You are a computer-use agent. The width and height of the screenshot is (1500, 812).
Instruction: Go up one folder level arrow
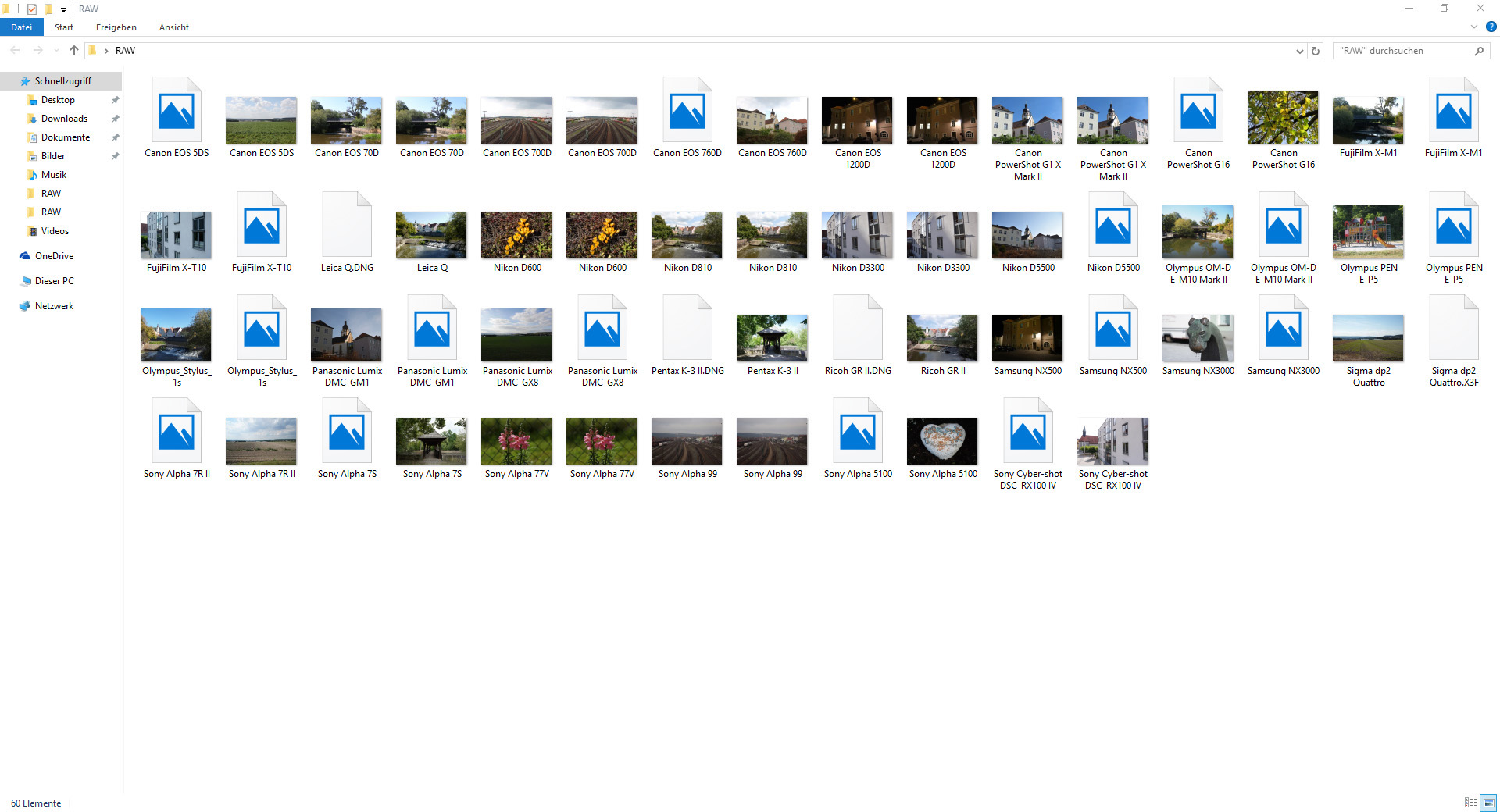coord(74,50)
